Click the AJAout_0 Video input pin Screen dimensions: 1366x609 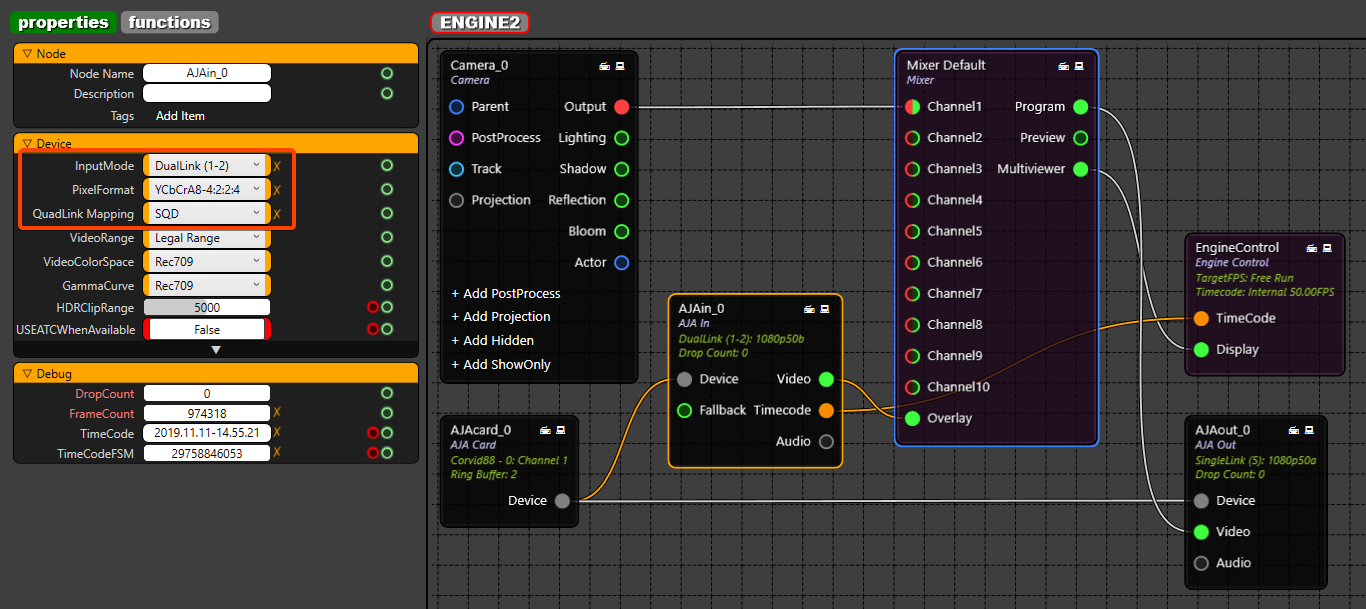point(1201,532)
